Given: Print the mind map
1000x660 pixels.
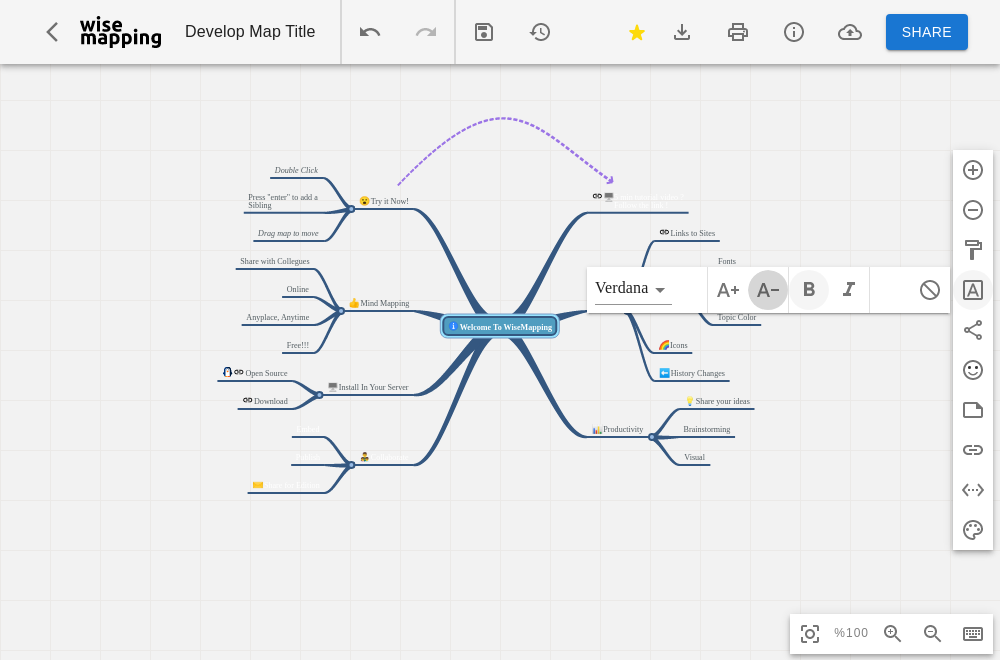Looking at the screenshot, I should [x=738, y=32].
